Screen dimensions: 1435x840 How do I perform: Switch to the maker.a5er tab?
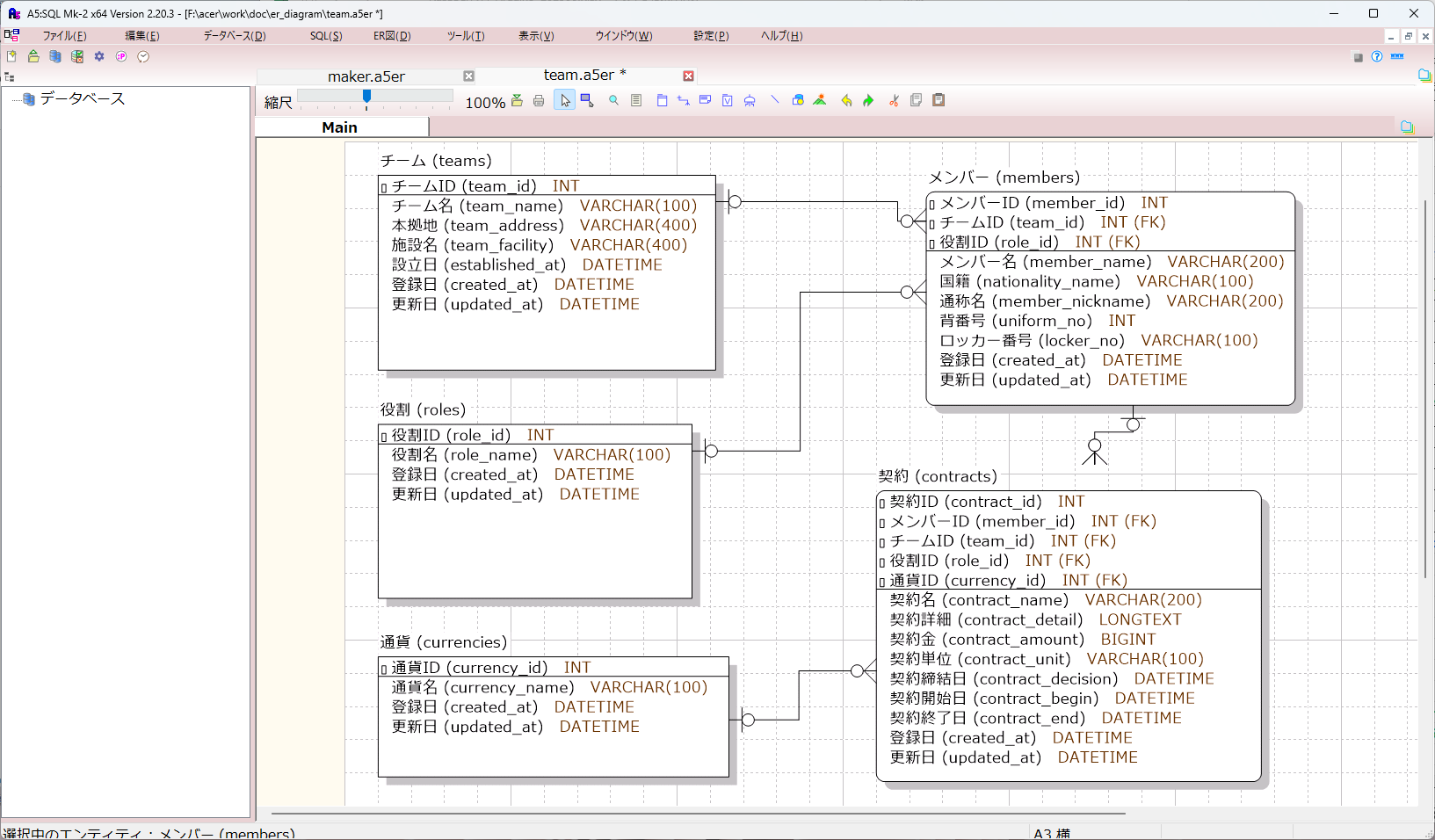(x=366, y=76)
